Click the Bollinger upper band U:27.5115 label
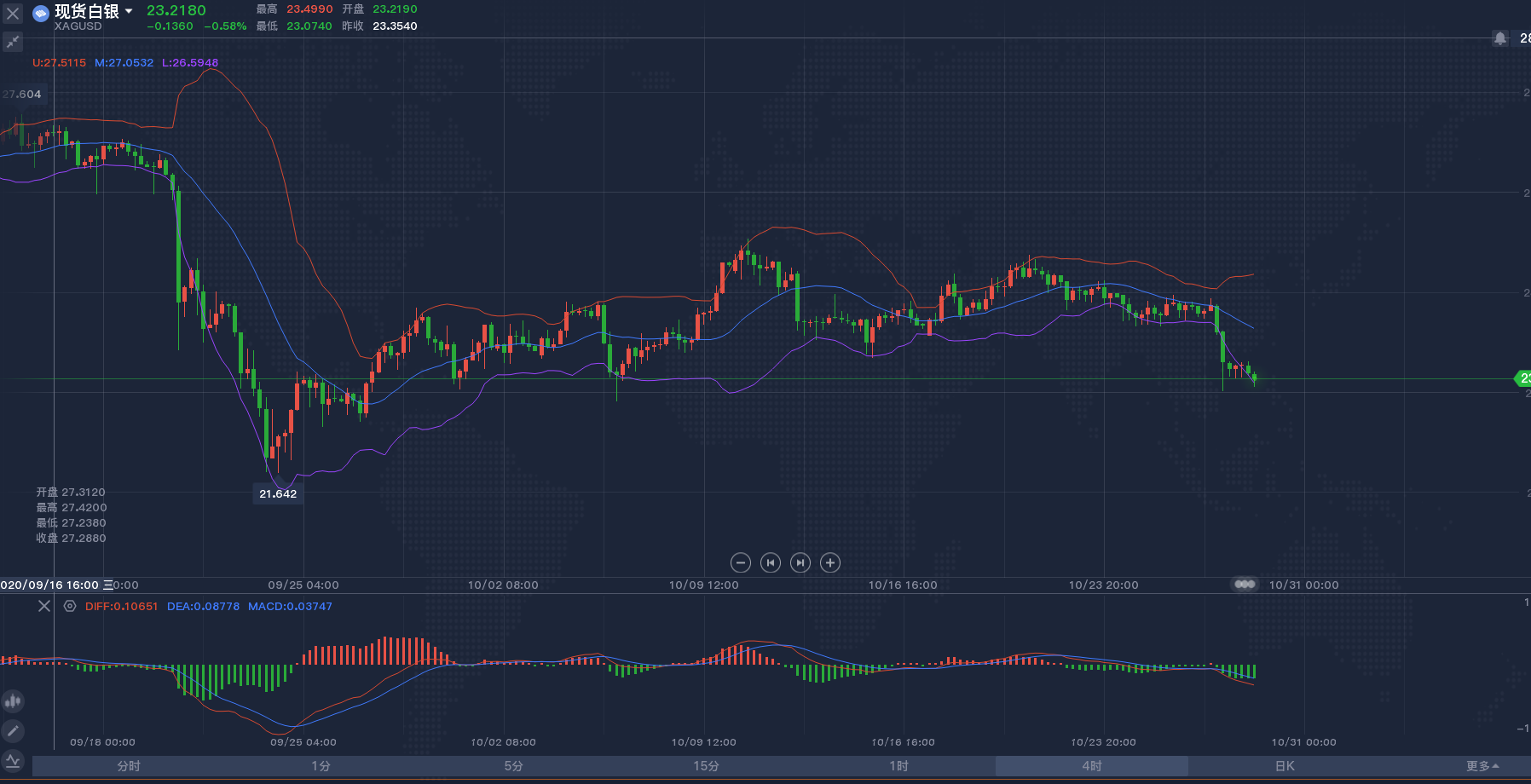 (x=59, y=63)
